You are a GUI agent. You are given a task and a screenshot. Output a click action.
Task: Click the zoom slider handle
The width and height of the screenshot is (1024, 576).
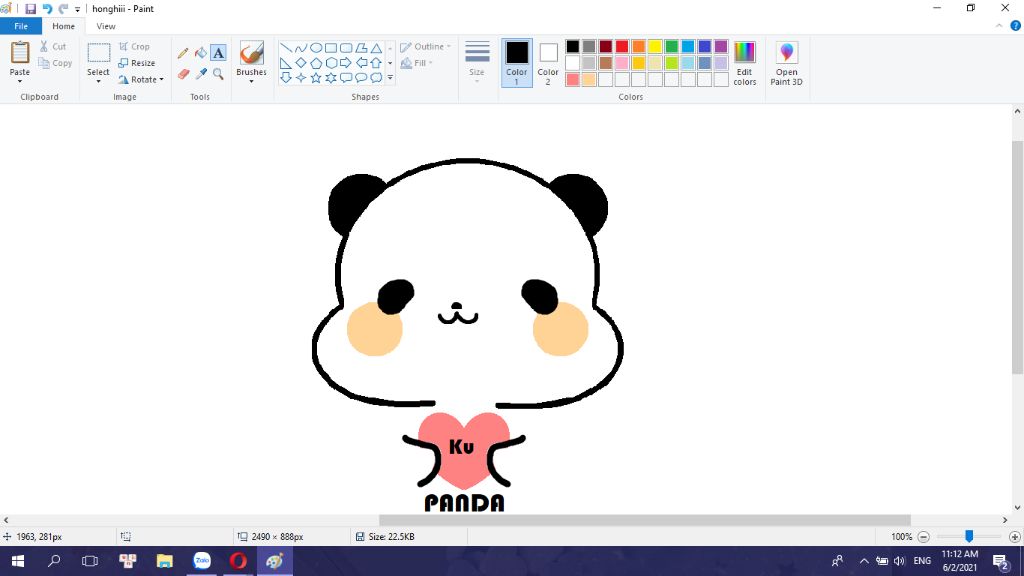pyautogui.click(x=969, y=536)
